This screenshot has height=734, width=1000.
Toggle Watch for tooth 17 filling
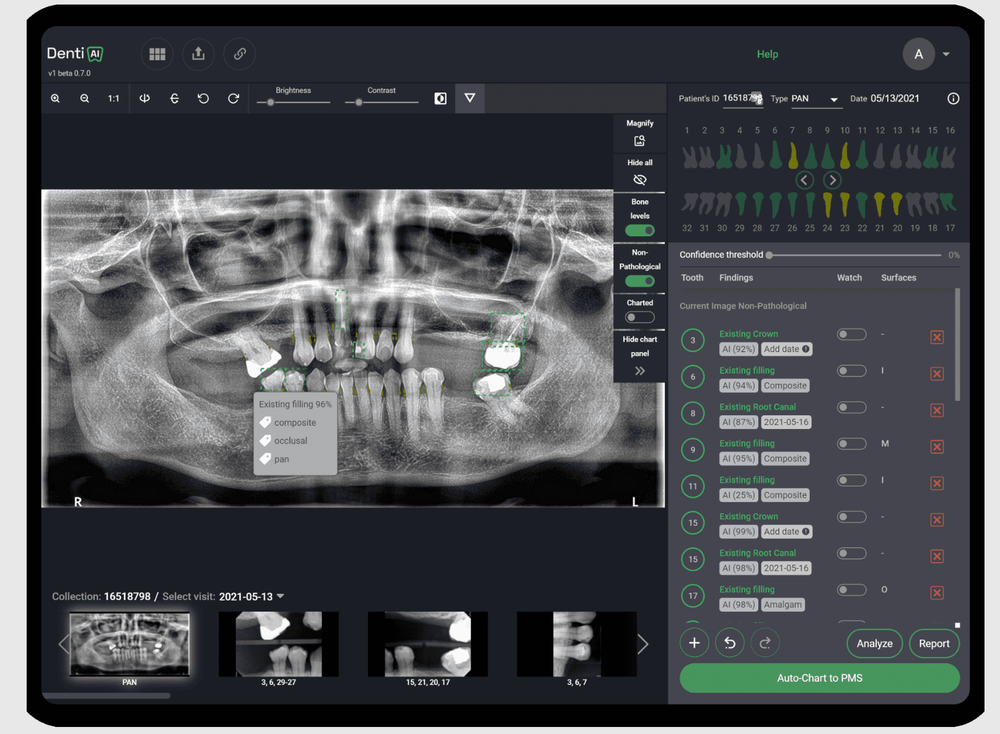(851, 590)
